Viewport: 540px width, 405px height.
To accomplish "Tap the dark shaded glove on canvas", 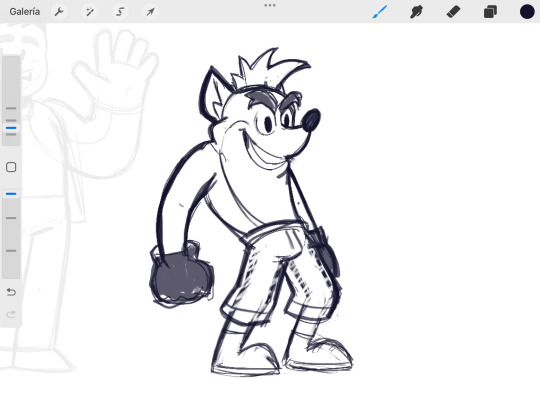I will [x=181, y=276].
